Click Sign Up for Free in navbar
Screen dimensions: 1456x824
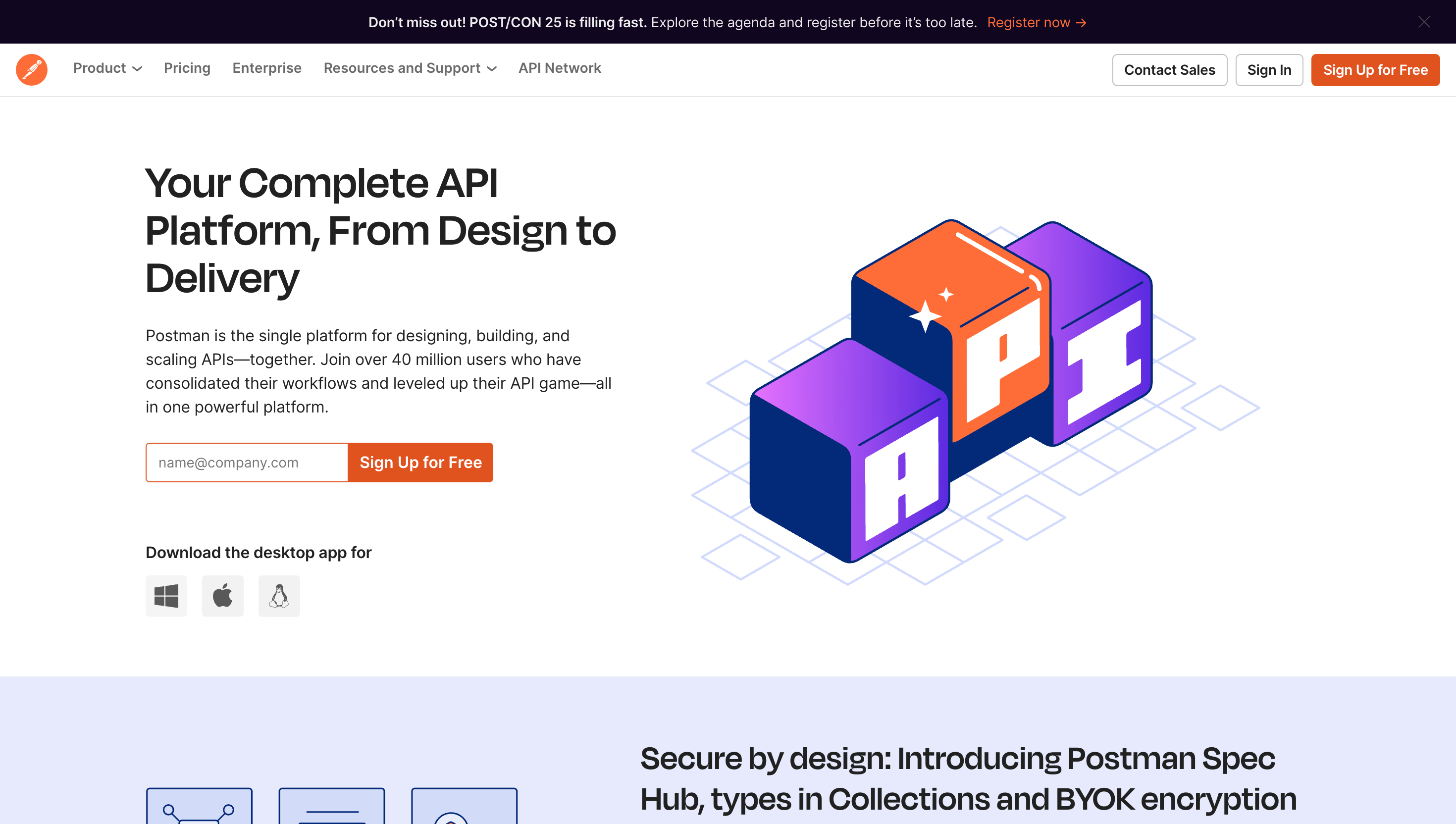pos(1376,70)
